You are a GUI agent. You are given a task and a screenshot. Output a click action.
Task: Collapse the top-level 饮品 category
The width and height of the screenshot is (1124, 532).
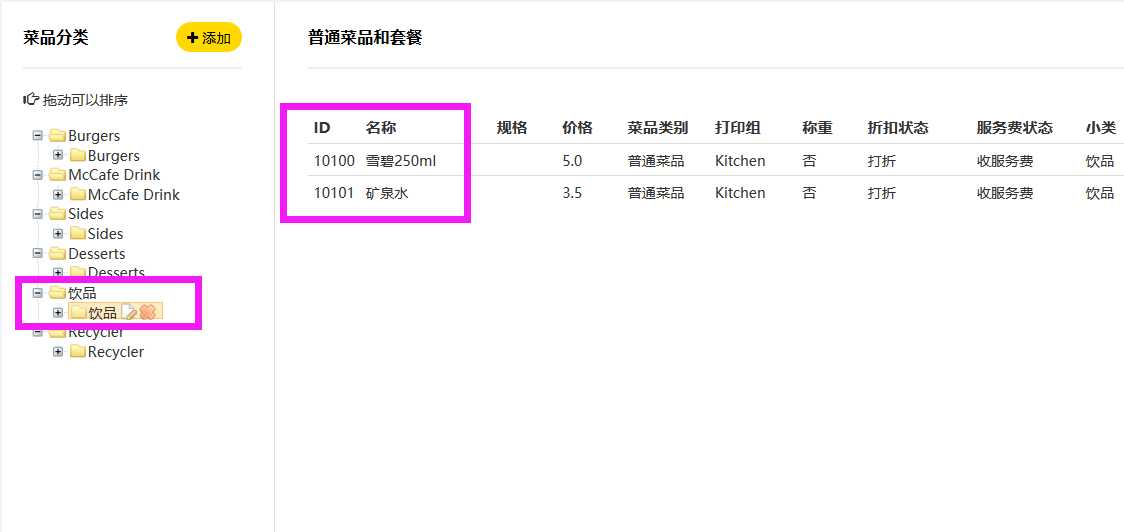click(x=38, y=293)
